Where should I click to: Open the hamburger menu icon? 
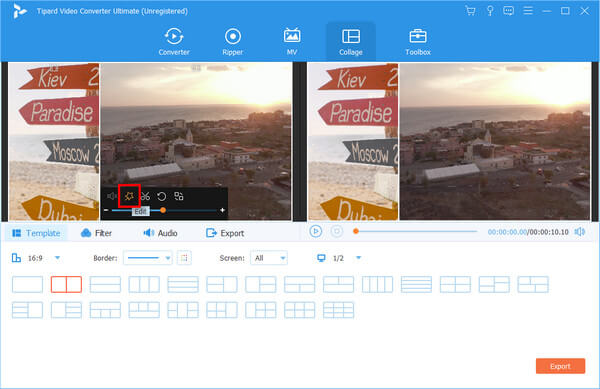click(528, 11)
